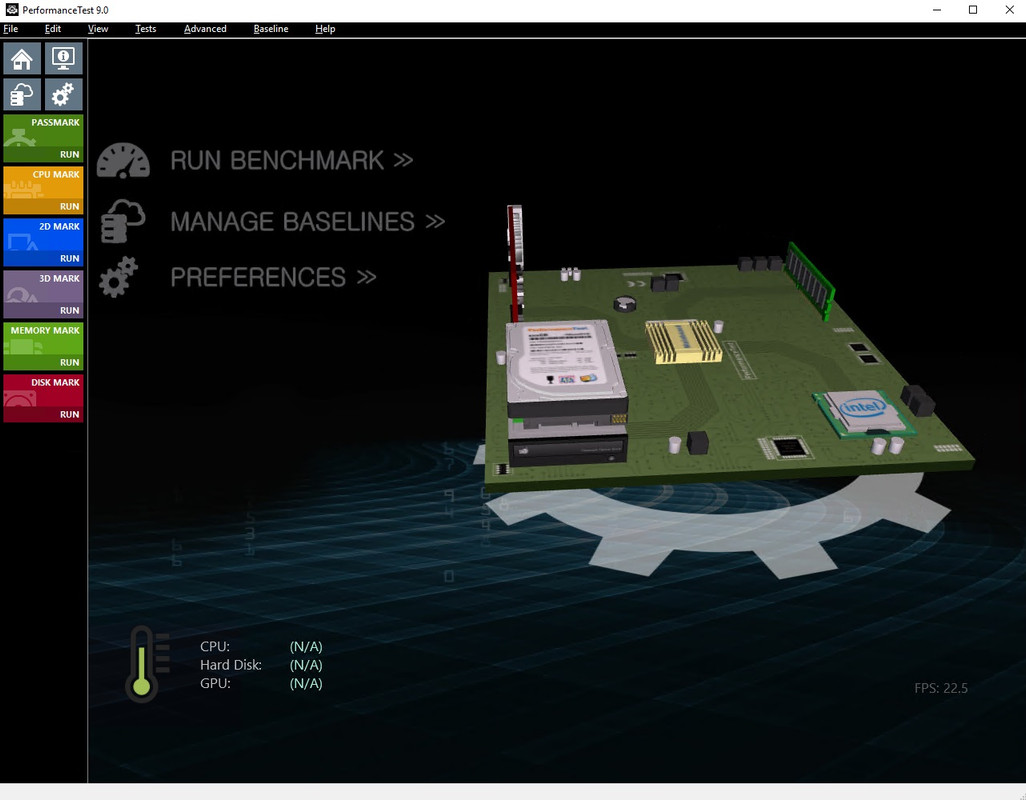
Task: Click the FPS: 22.5 readout
Action: (x=941, y=688)
